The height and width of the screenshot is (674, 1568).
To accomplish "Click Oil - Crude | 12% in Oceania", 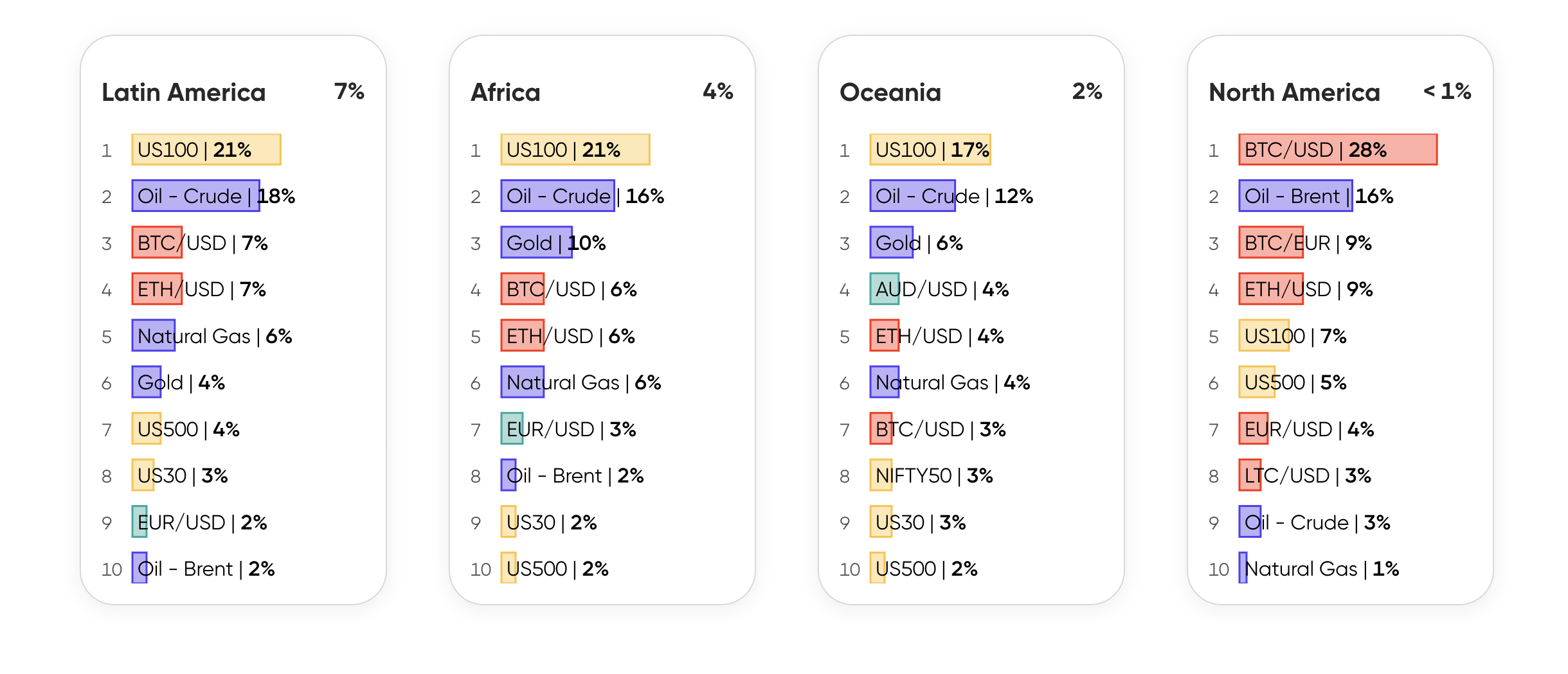I will pos(951,196).
